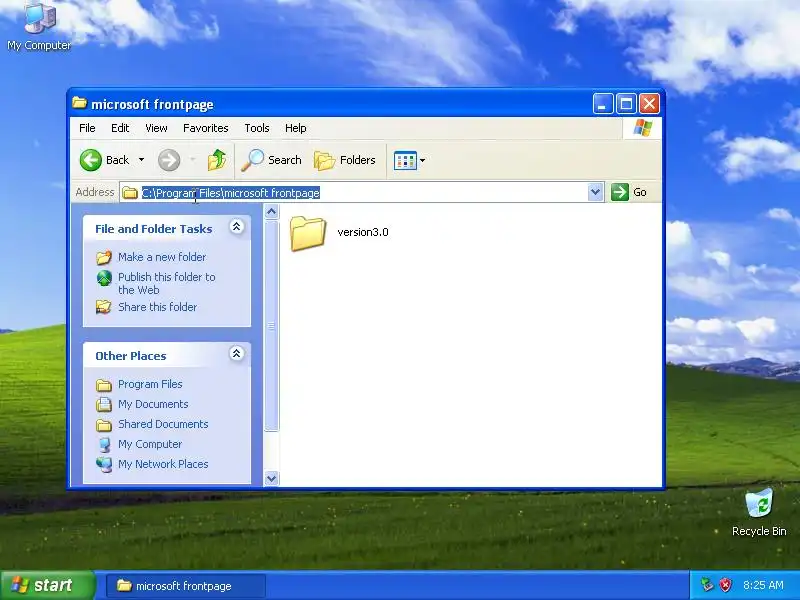Image resolution: width=800 pixels, height=600 pixels.
Task: Select the version3.0 folder name
Action: point(363,232)
